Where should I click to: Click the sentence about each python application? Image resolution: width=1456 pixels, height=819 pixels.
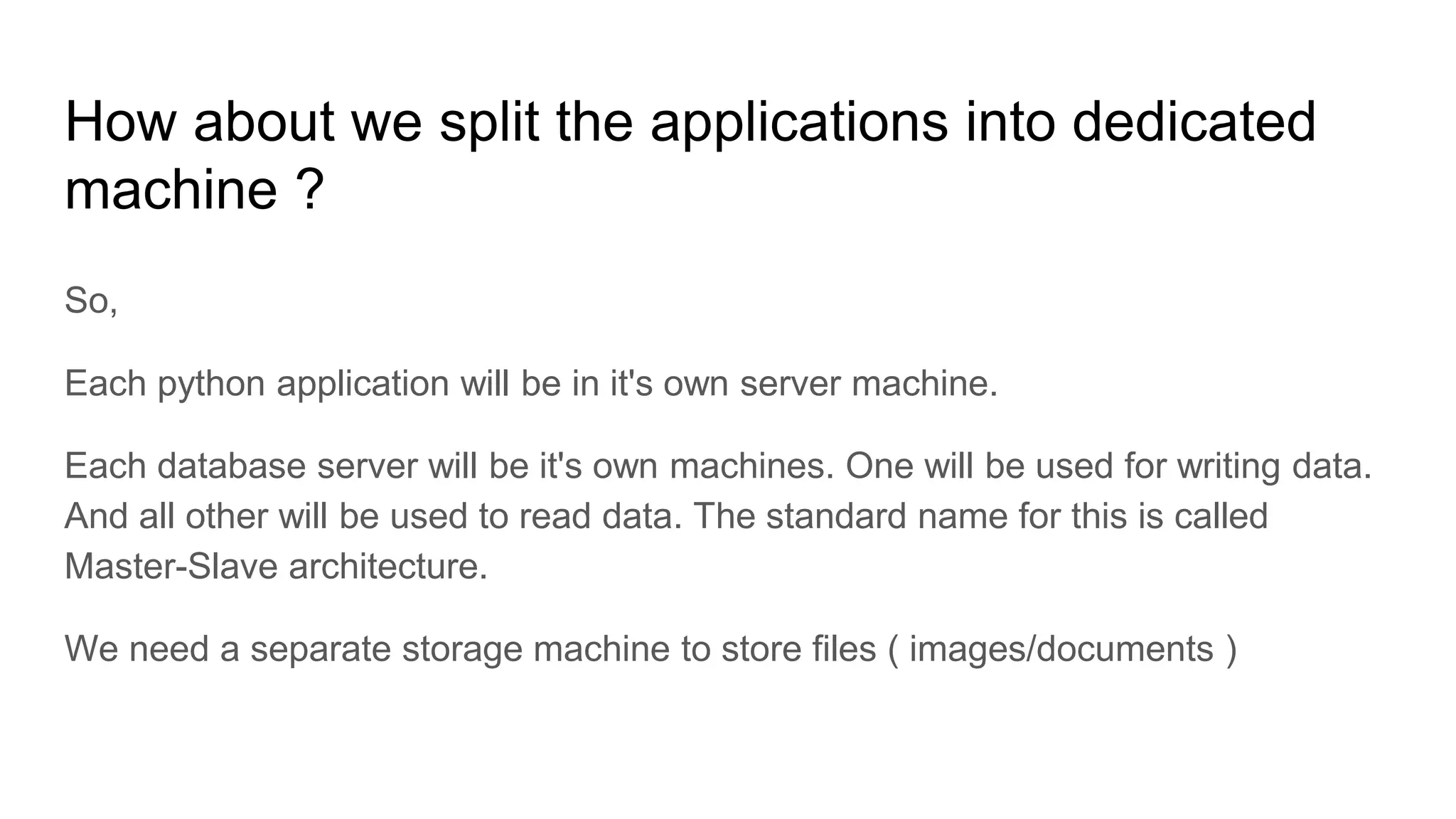531,384
